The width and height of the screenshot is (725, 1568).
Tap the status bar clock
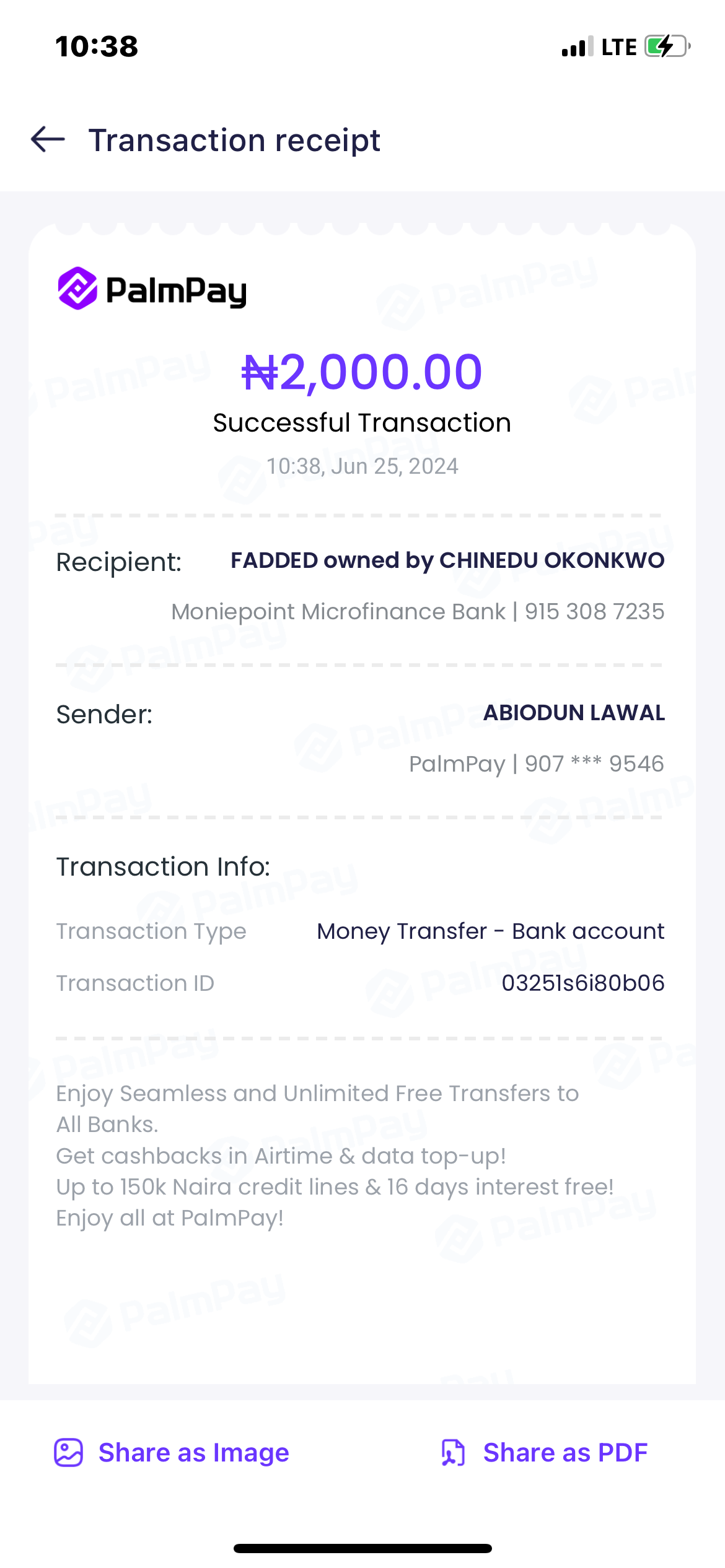pos(97,46)
